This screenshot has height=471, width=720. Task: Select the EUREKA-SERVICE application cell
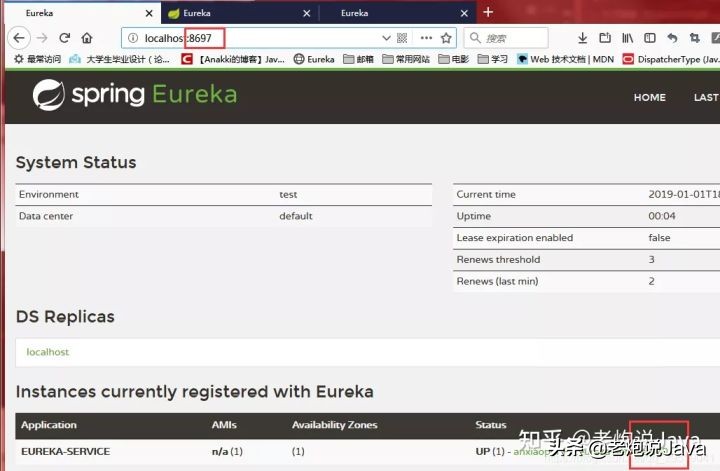pos(65,452)
